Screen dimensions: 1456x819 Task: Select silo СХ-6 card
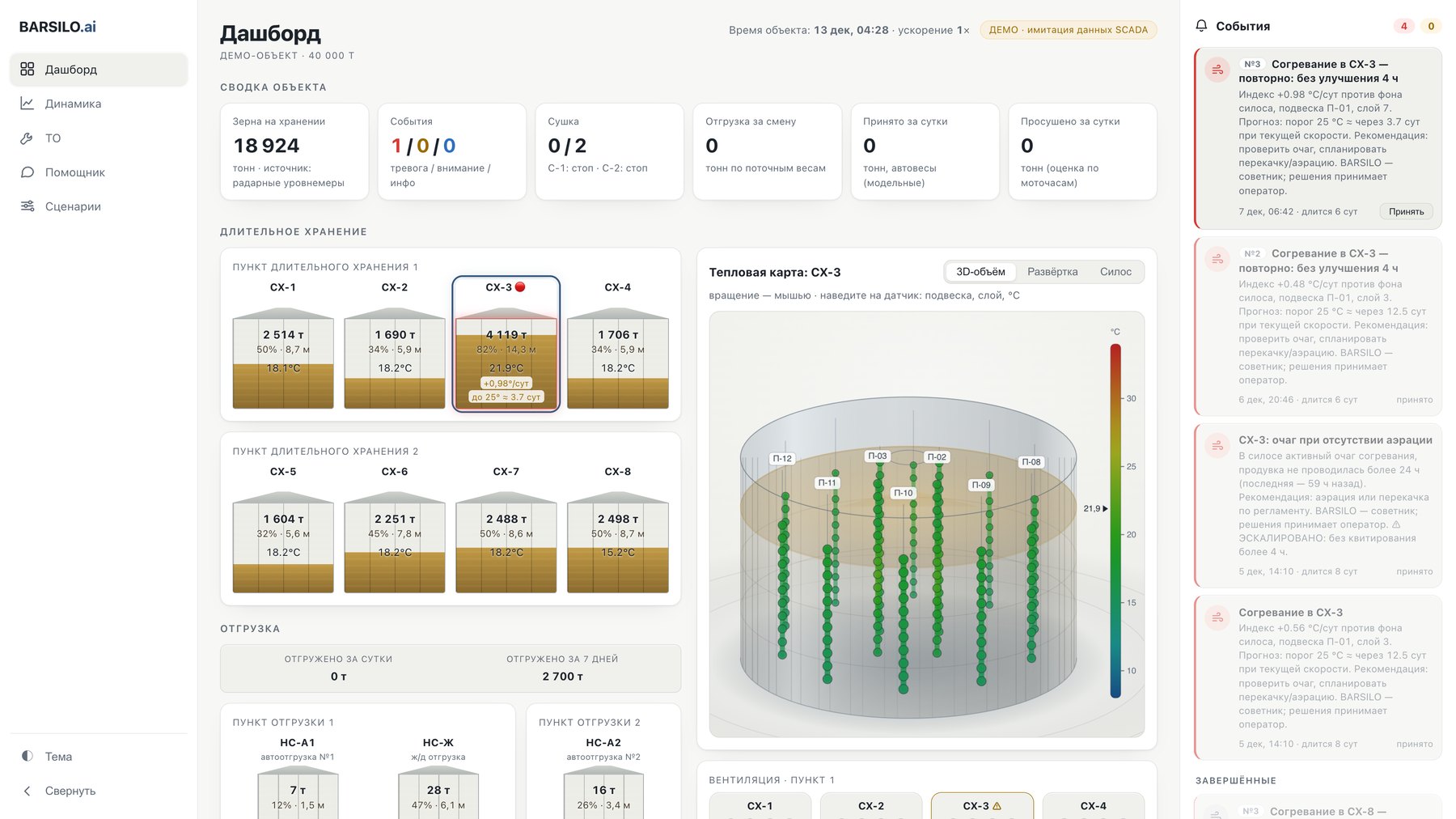[395, 528]
